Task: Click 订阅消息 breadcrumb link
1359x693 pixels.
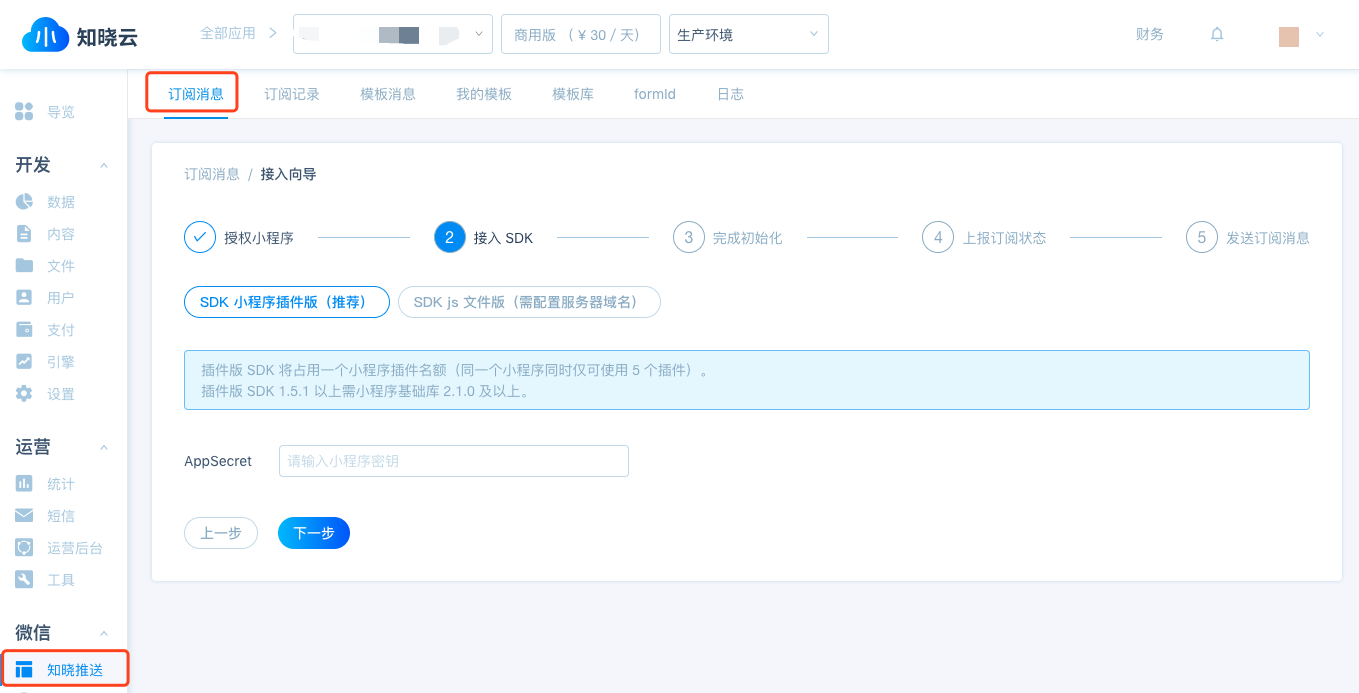Action: (x=212, y=174)
